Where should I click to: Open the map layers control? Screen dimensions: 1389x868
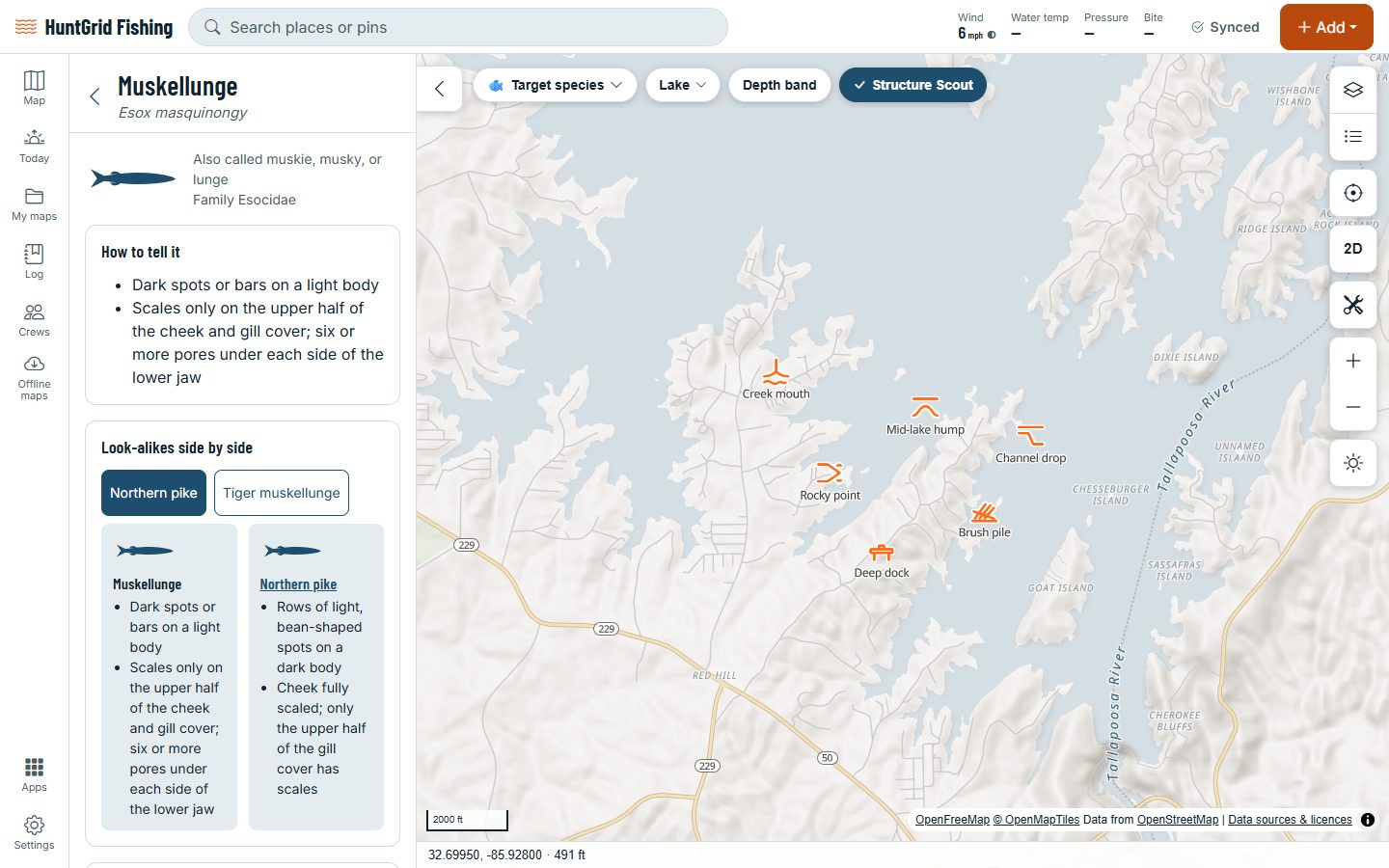[1353, 90]
